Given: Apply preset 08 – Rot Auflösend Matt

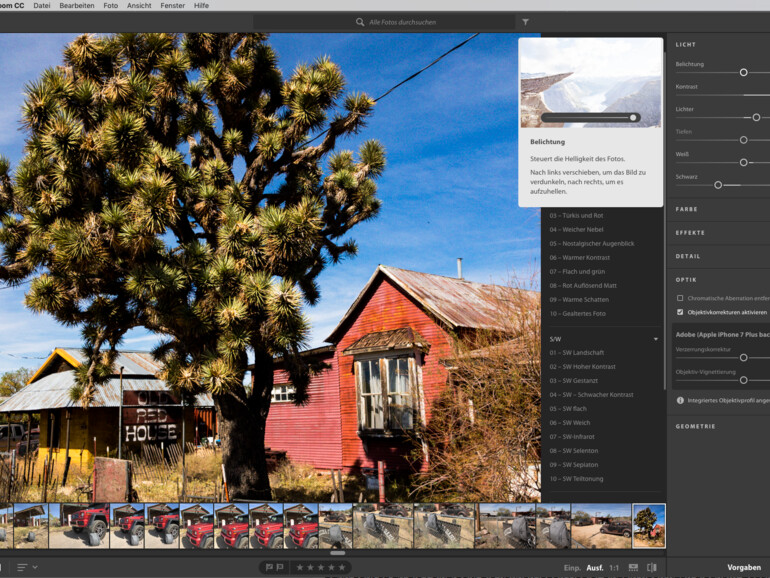Looking at the screenshot, I should (583, 285).
